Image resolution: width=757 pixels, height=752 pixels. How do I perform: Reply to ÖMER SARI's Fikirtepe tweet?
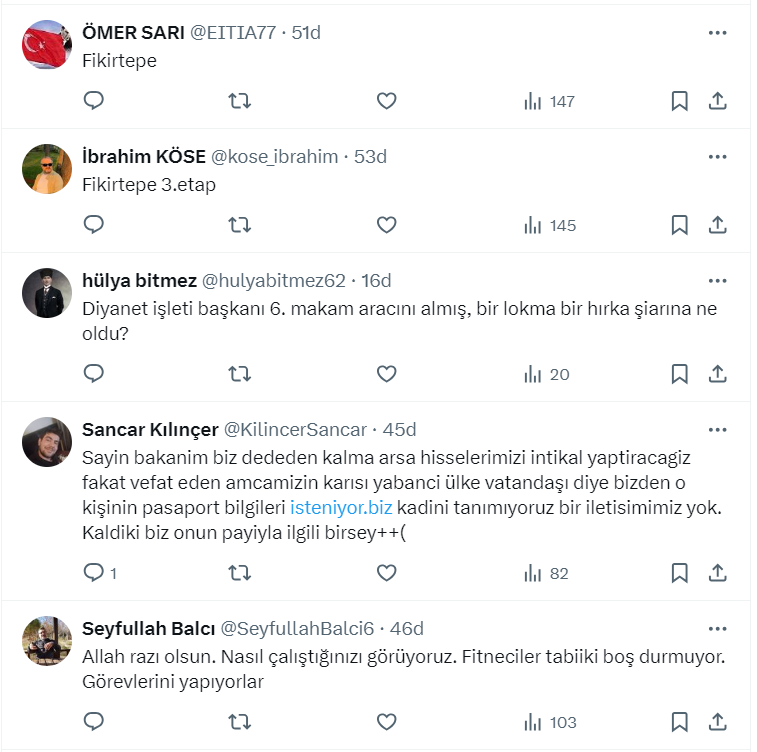[93, 101]
